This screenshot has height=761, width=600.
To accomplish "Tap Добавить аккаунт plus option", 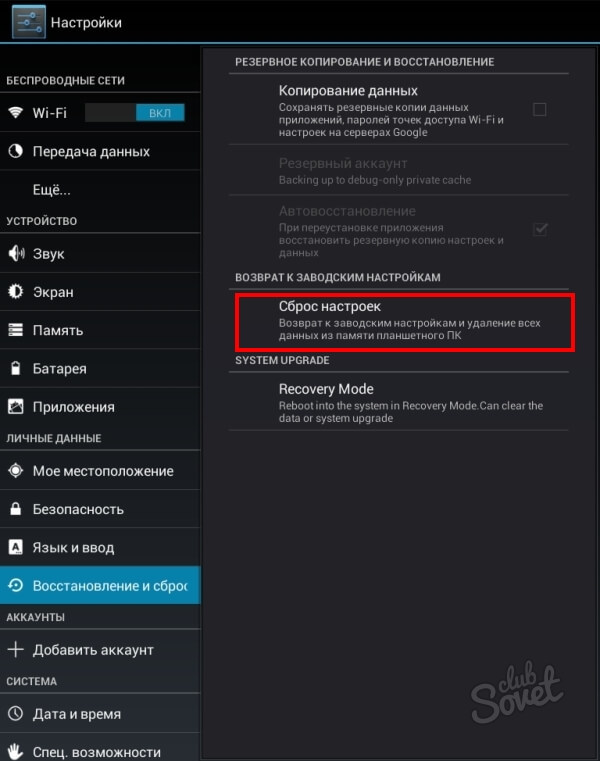I will 93,650.
